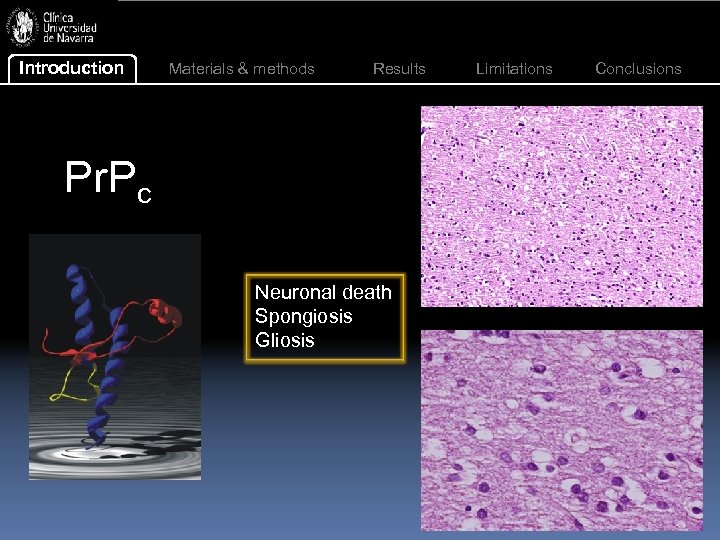Click the 'Clínica Universidad de Navarra' name text
Screen dimensions: 720x540
69,28
